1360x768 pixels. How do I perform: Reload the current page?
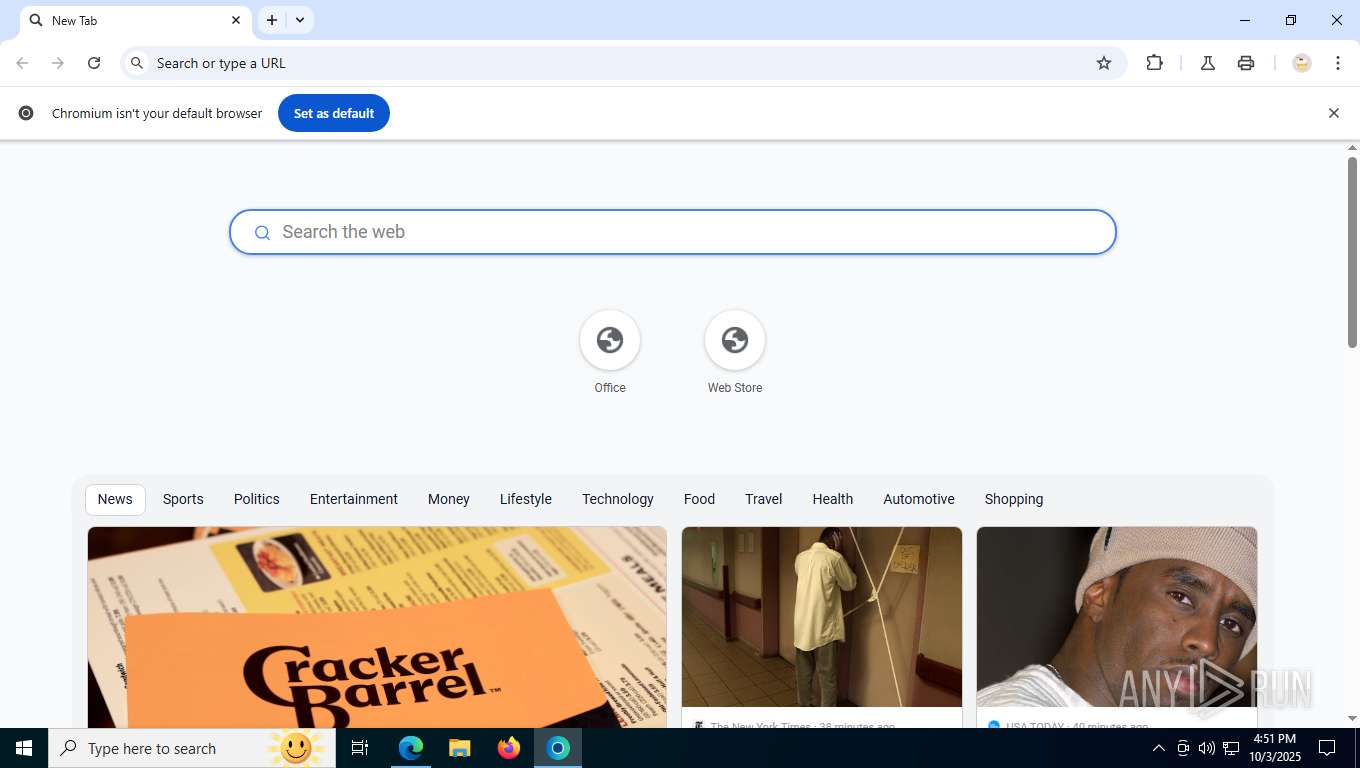tap(94, 63)
